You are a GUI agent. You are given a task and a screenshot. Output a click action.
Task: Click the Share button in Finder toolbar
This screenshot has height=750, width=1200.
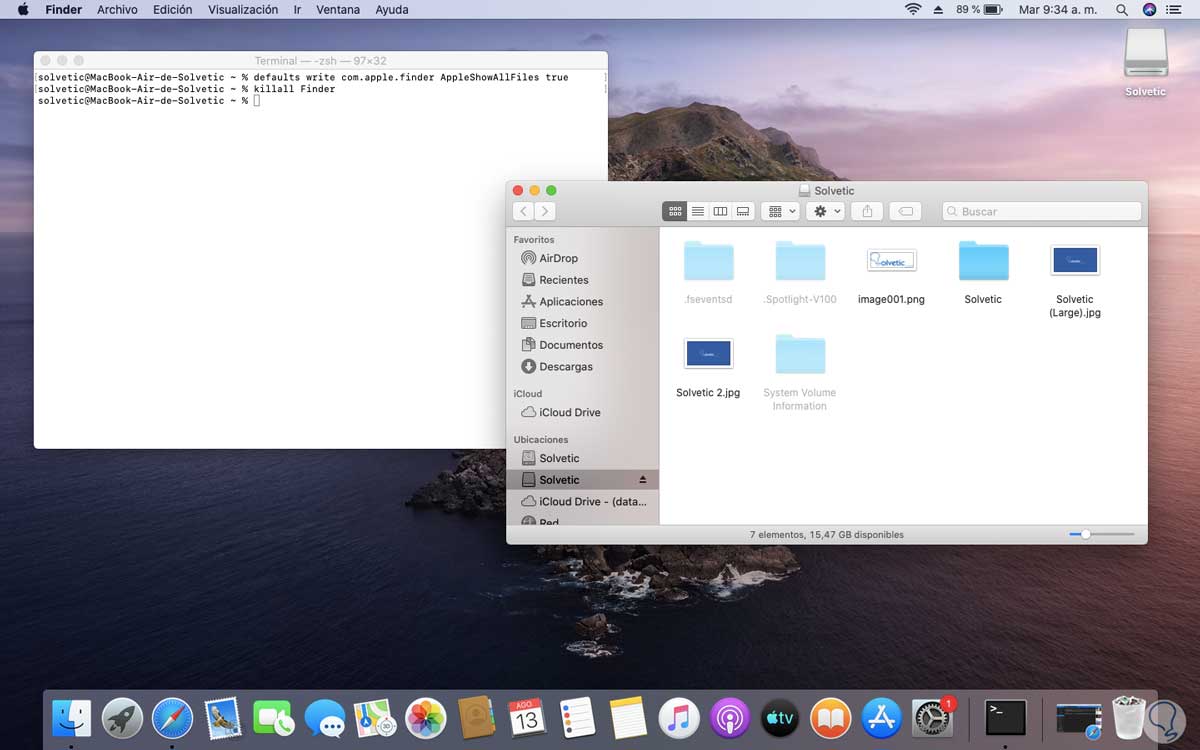pos(867,211)
